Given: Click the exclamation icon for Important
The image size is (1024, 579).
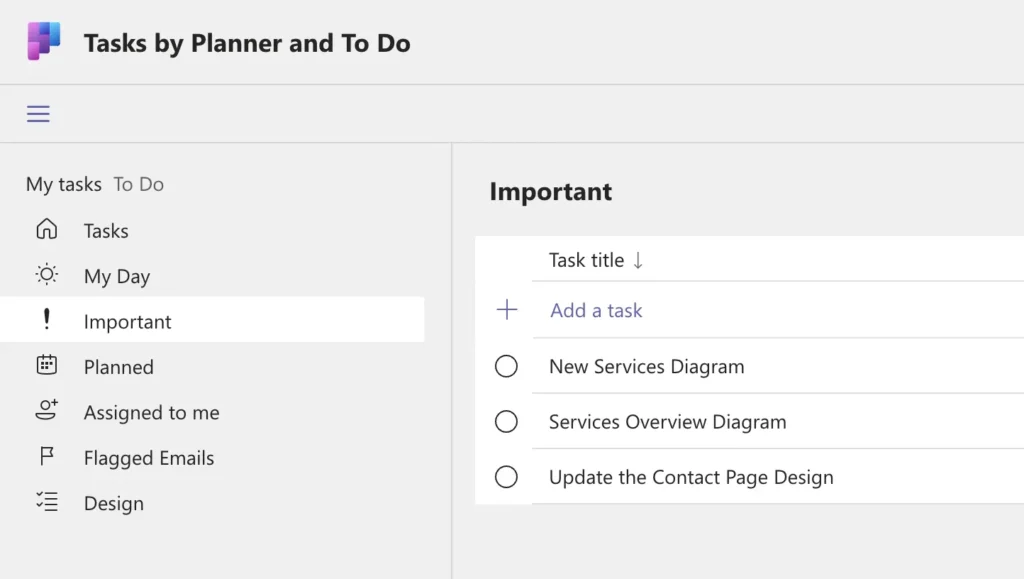Looking at the screenshot, I should point(46,321).
